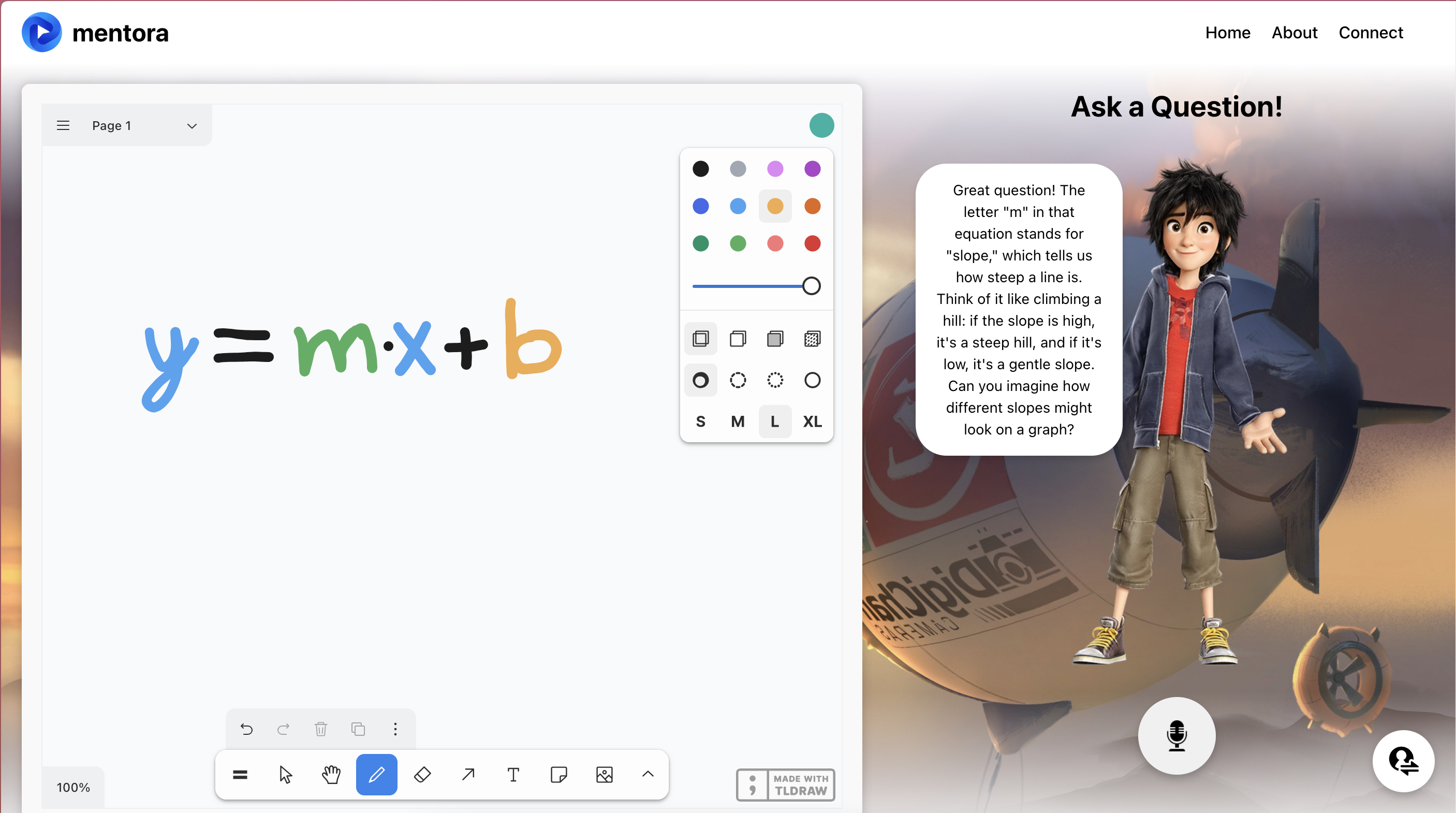The image size is (1456, 813).
Task: Select the XL size option
Action: (x=812, y=422)
